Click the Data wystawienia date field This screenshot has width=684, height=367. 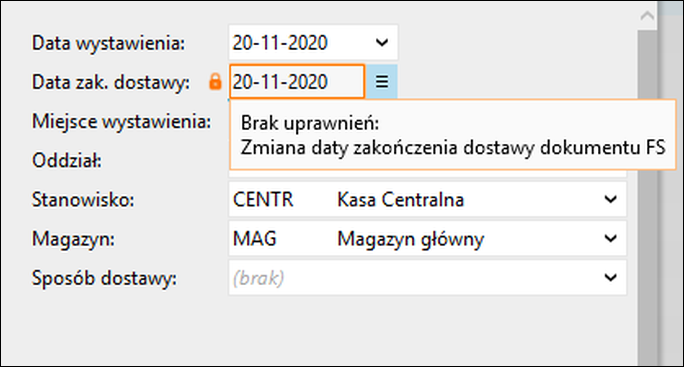pyautogui.click(x=313, y=43)
